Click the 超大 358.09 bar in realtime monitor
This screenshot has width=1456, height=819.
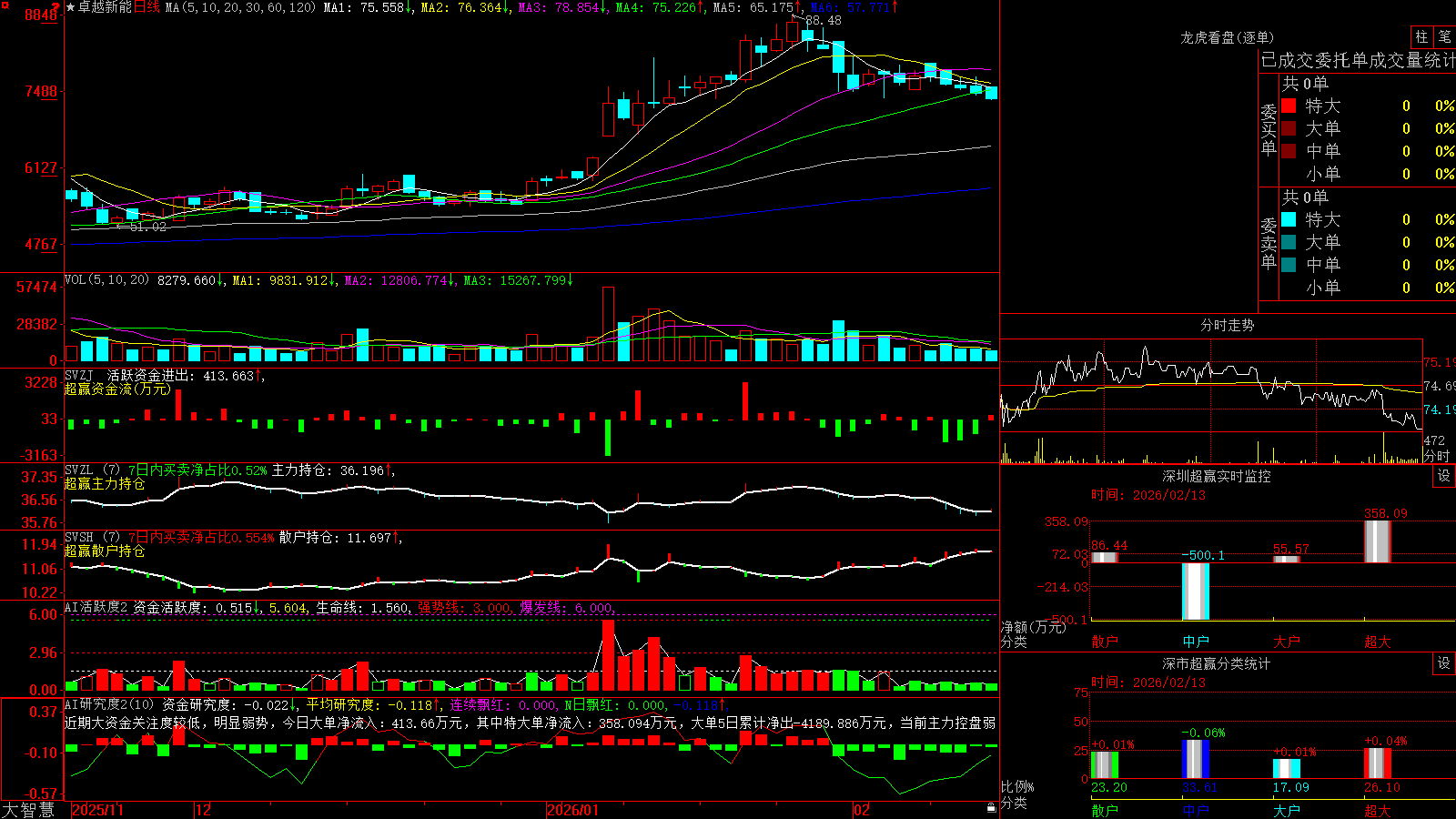[1378, 541]
